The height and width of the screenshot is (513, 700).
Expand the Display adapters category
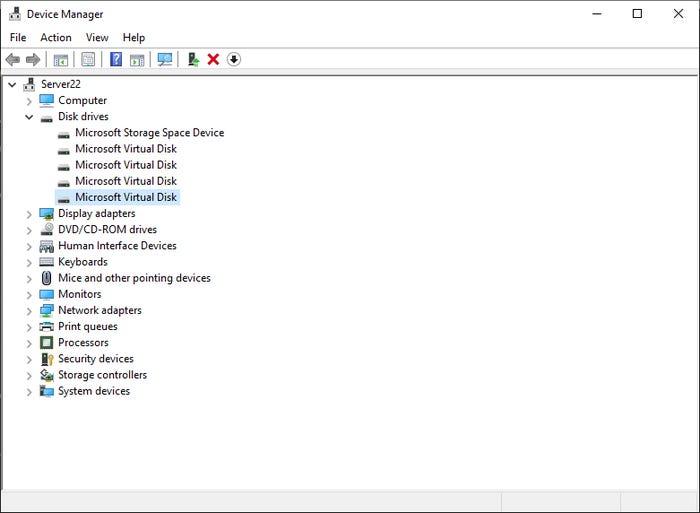(x=29, y=214)
